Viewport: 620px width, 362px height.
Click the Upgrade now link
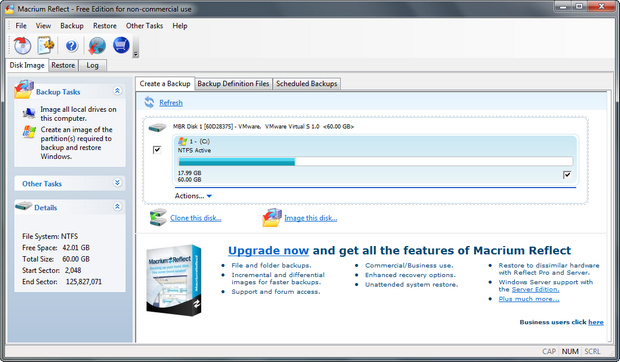pos(268,251)
